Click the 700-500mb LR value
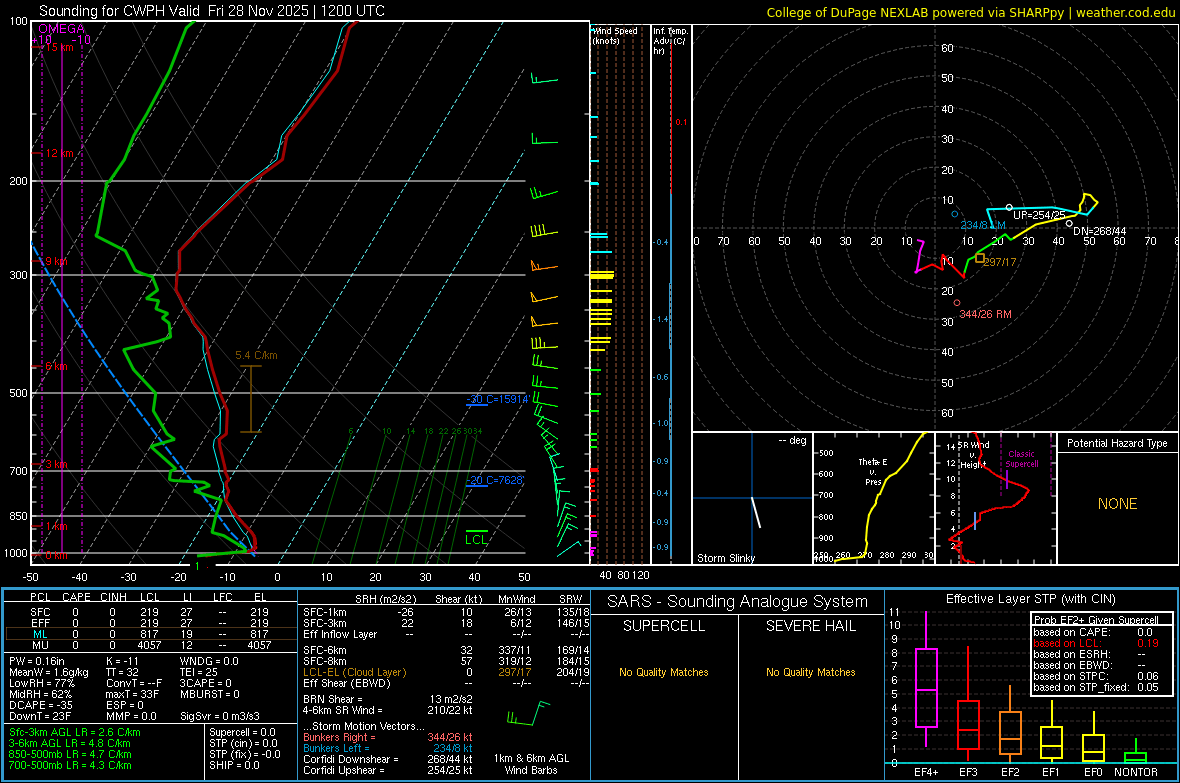Screen dimensions: 1180x783 tap(70, 765)
